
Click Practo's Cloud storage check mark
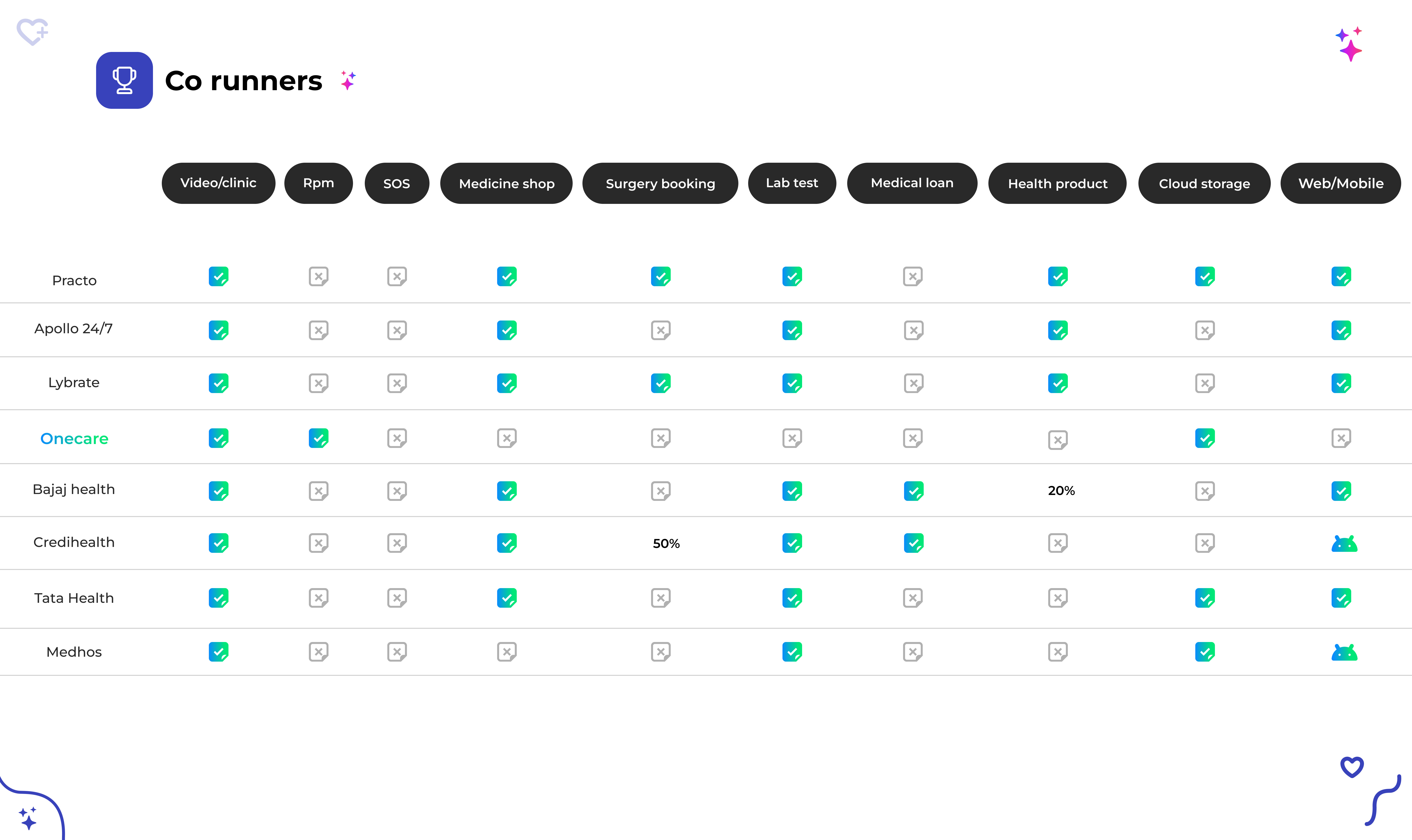1205,276
